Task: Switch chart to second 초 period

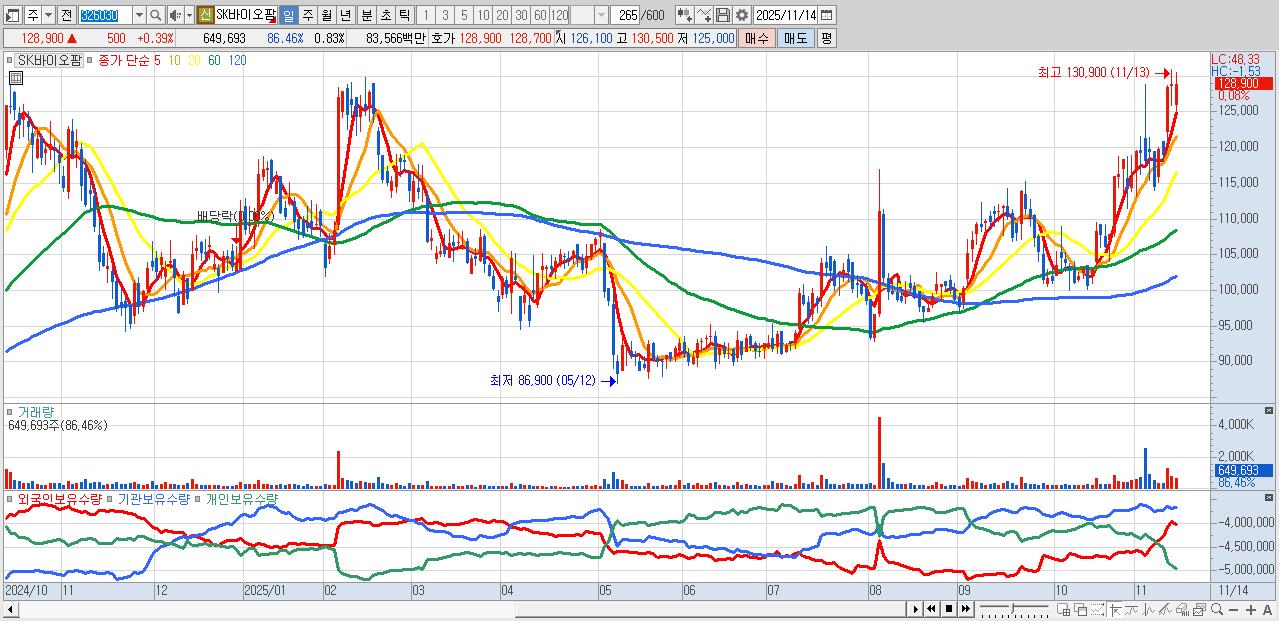Action: 385,15
